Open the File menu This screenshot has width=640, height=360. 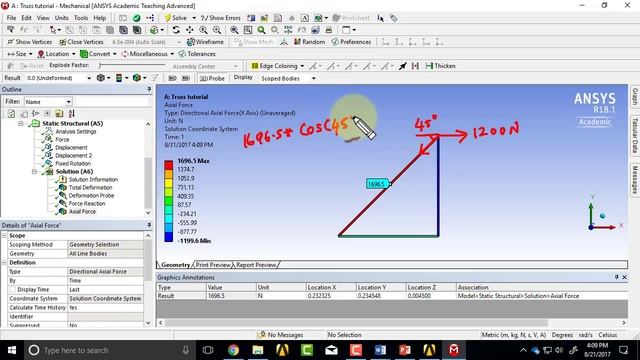click(x=11, y=18)
